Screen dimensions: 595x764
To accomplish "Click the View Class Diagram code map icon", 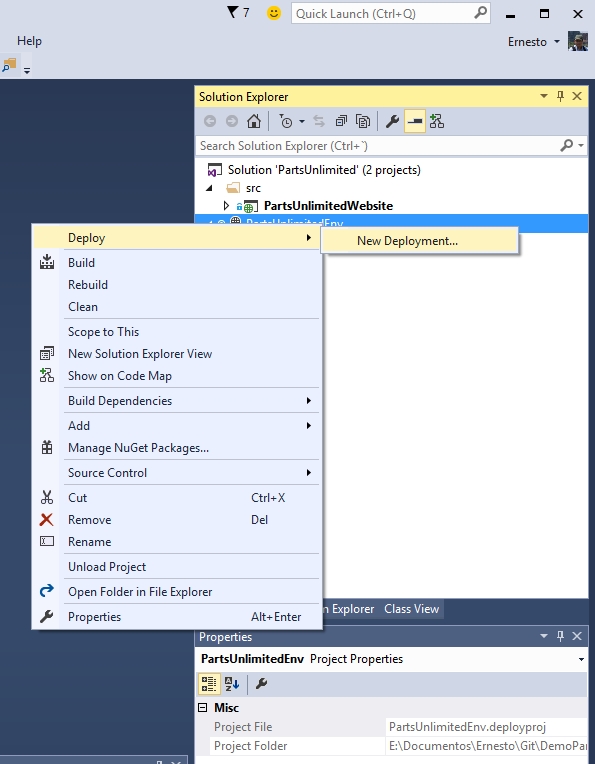I will pos(437,121).
